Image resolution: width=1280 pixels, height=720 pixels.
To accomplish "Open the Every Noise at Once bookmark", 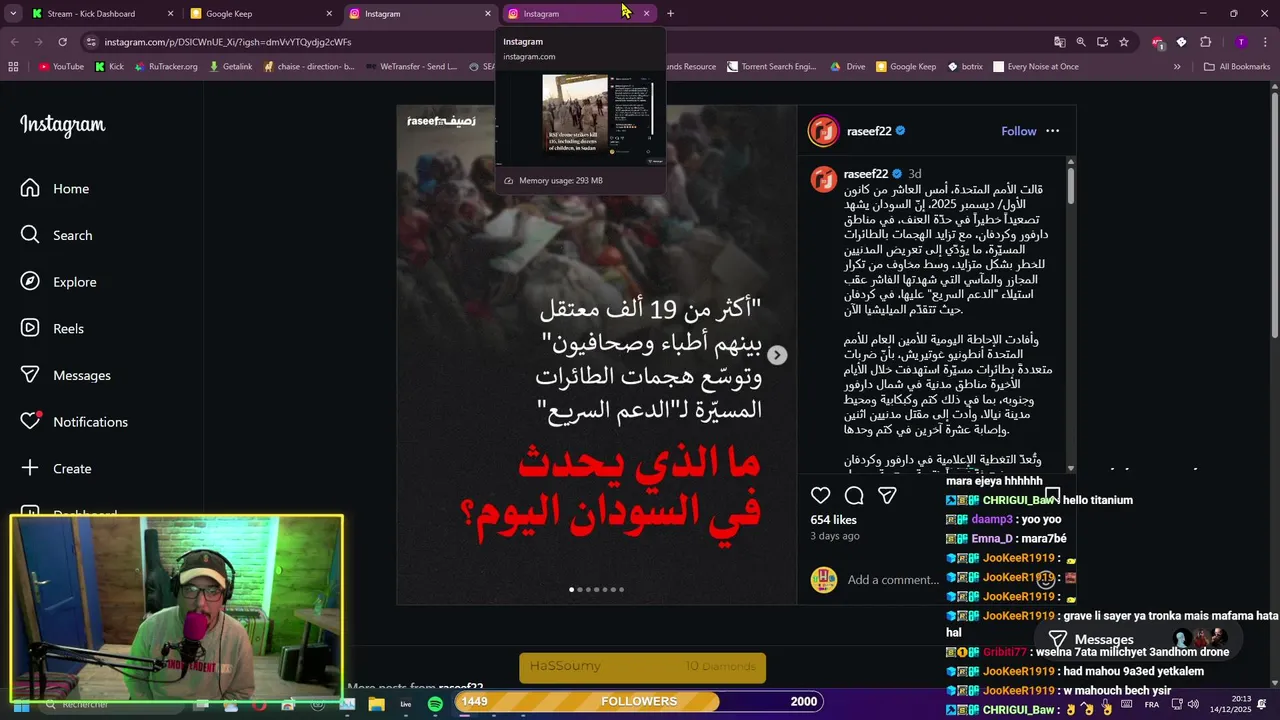I will (x=1036, y=67).
